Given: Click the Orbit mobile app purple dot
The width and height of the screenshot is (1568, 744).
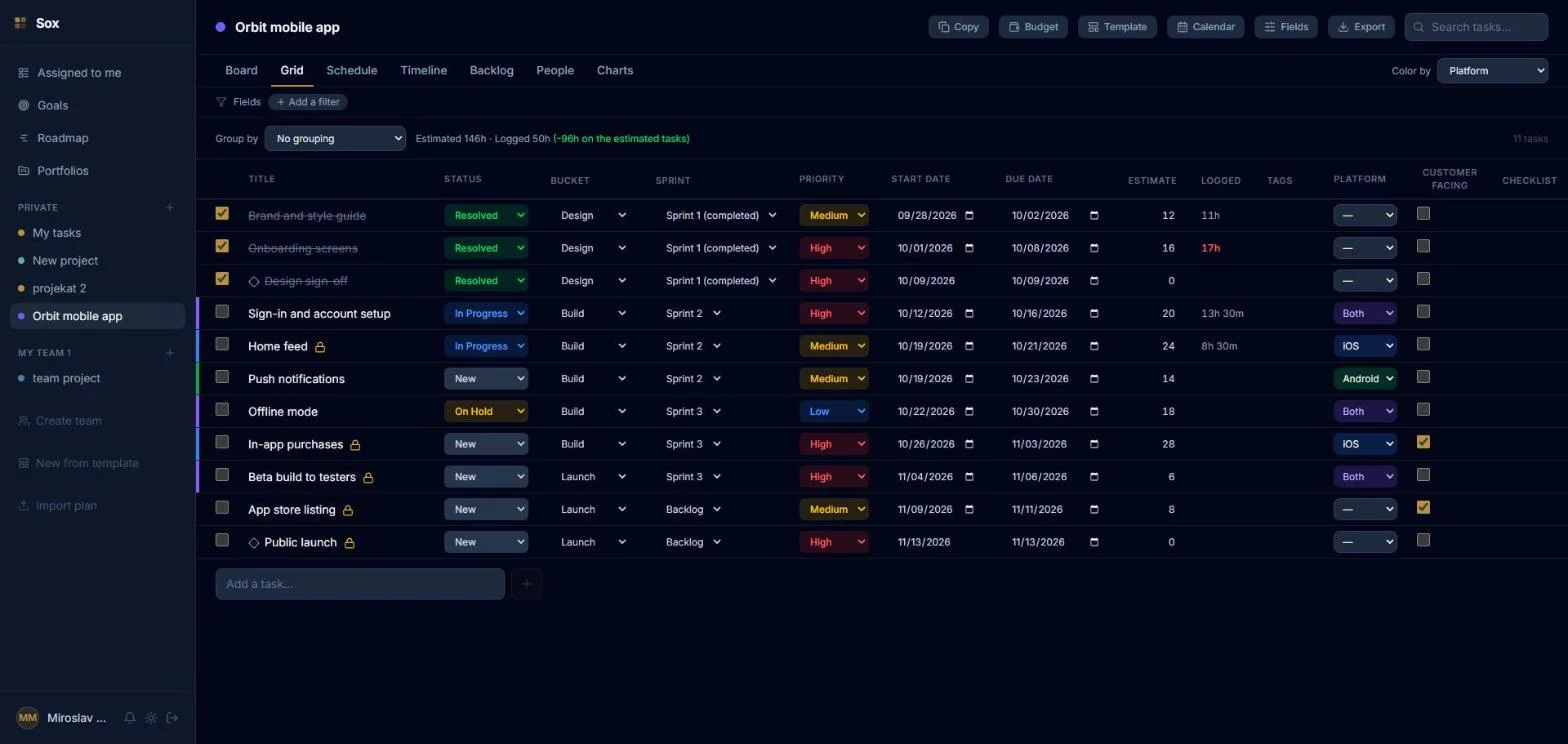Looking at the screenshot, I should click(x=220, y=27).
